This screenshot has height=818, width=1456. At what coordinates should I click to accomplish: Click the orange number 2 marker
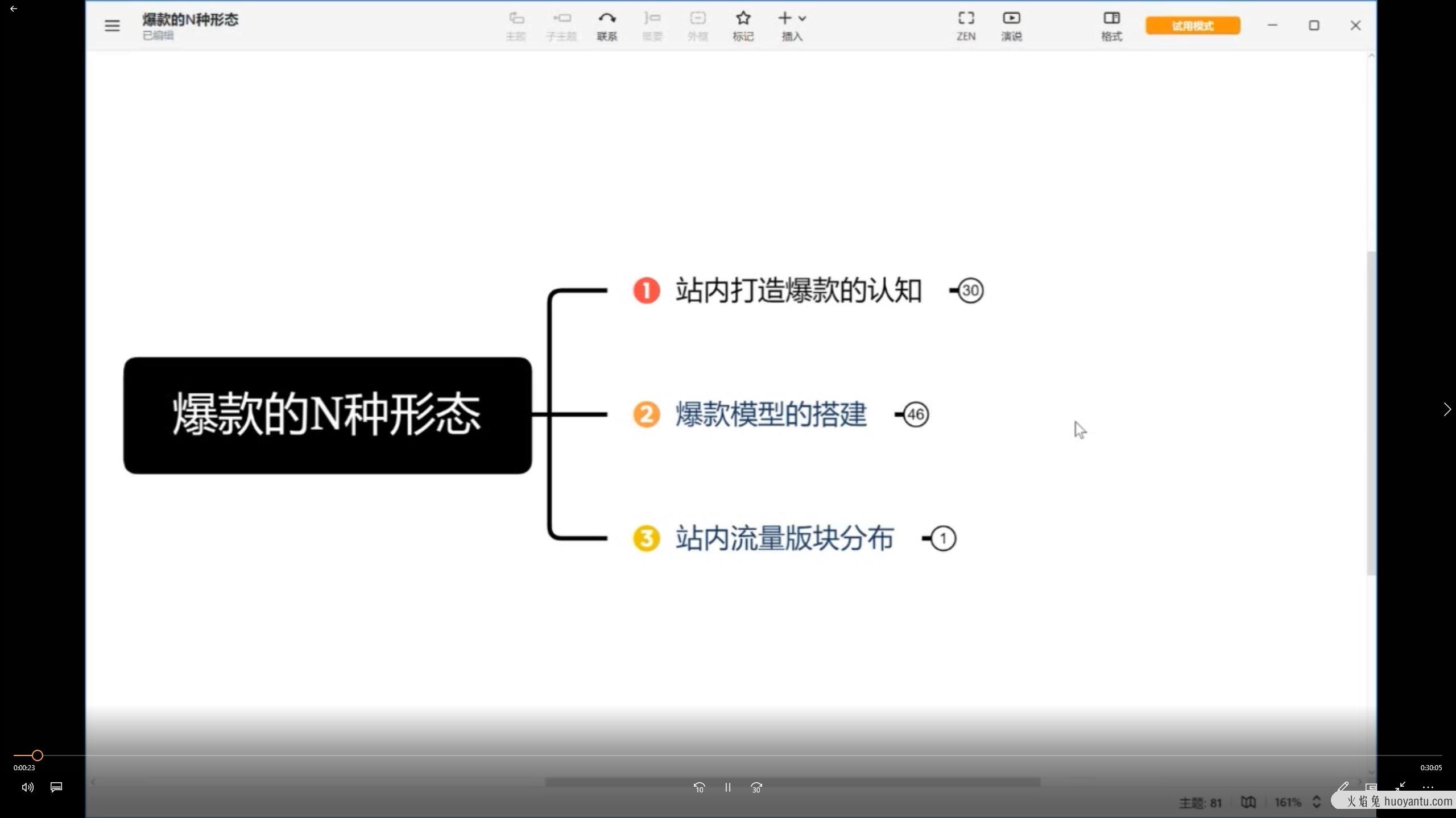[x=647, y=414]
